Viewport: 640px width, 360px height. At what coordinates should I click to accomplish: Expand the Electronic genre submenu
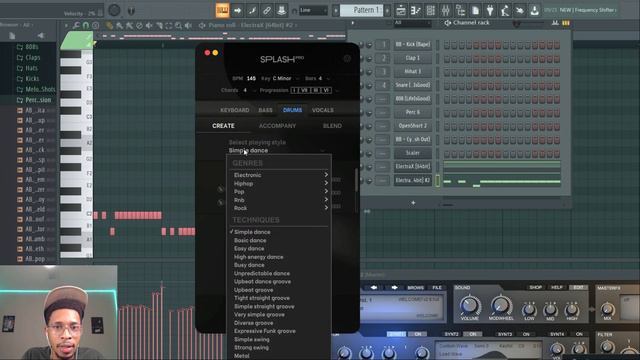tap(280, 175)
